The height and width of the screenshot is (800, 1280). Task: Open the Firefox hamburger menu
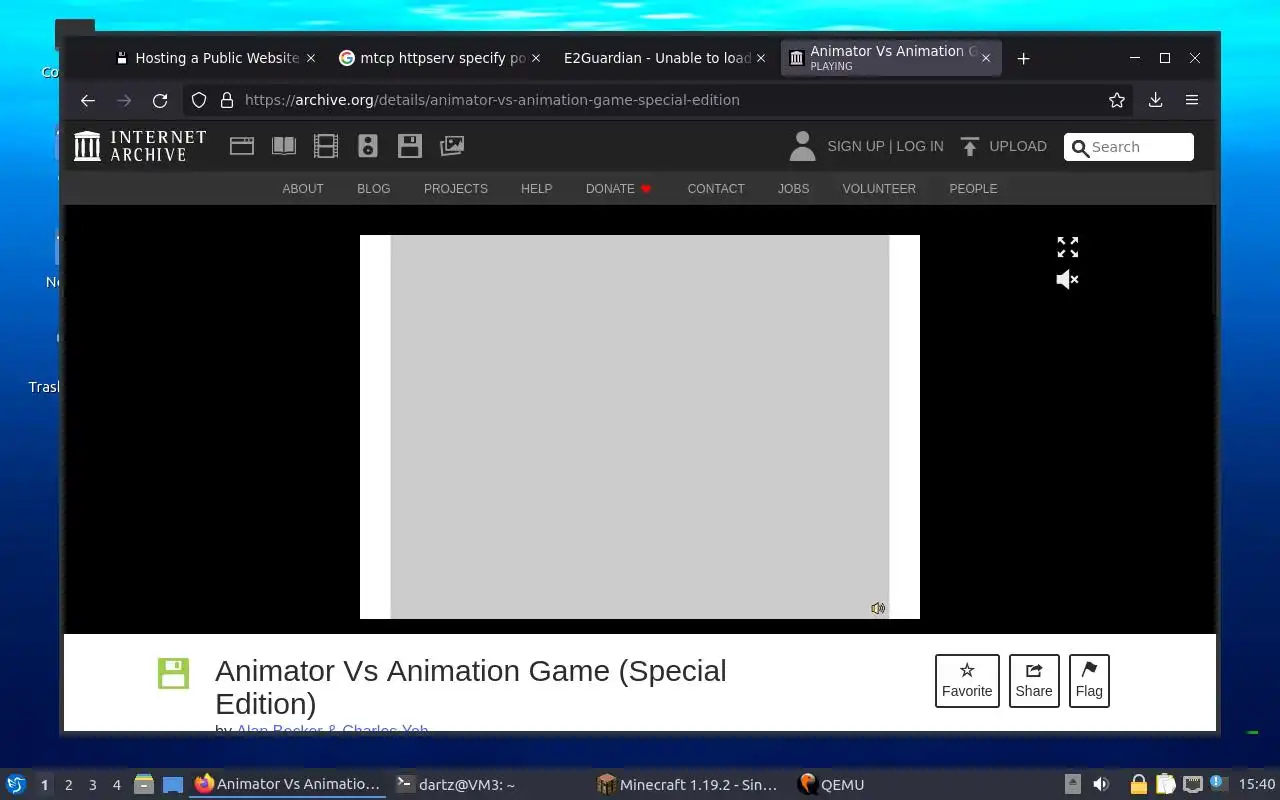click(1192, 100)
